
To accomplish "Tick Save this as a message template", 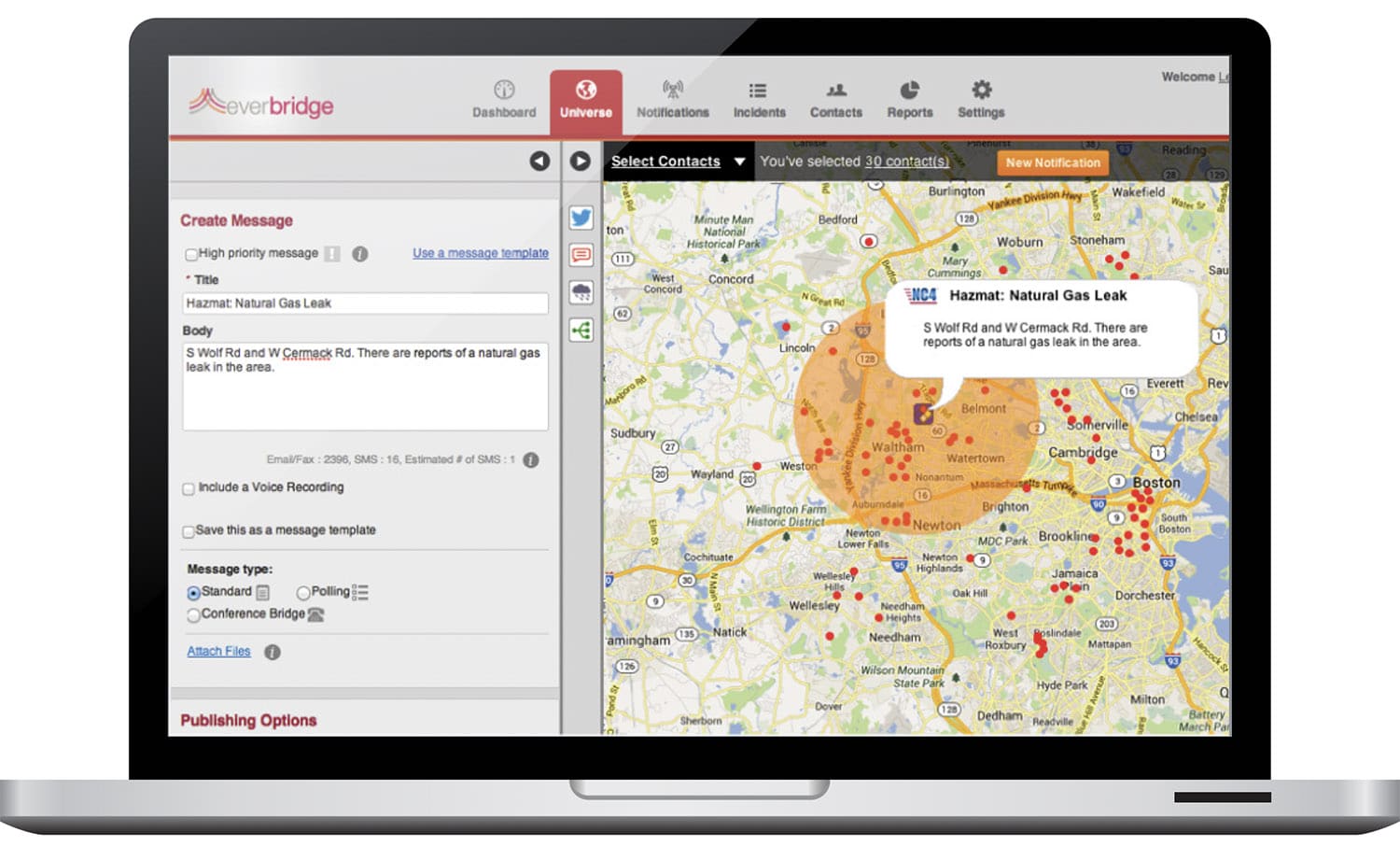I will coord(189,531).
